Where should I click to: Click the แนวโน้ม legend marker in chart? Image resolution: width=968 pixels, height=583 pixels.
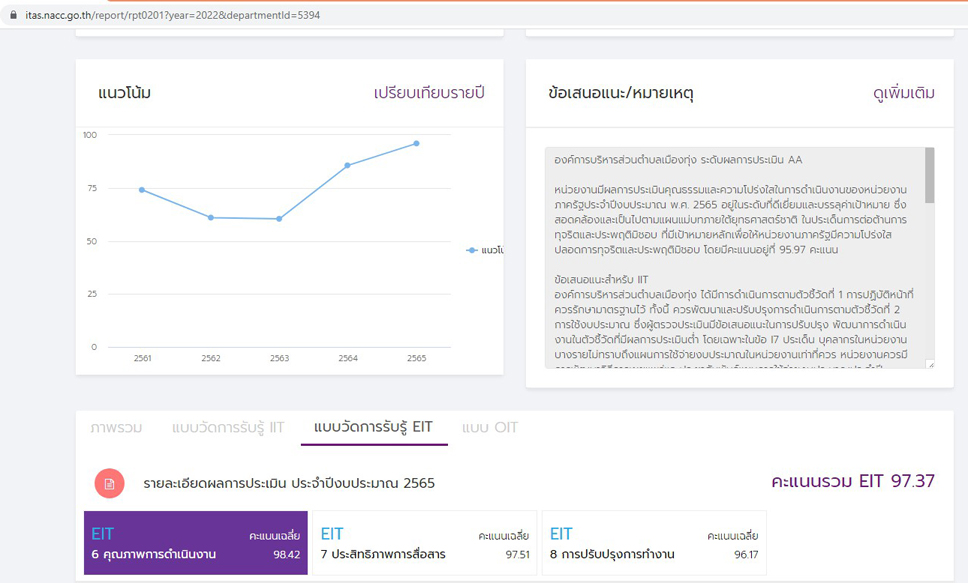click(x=472, y=250)
